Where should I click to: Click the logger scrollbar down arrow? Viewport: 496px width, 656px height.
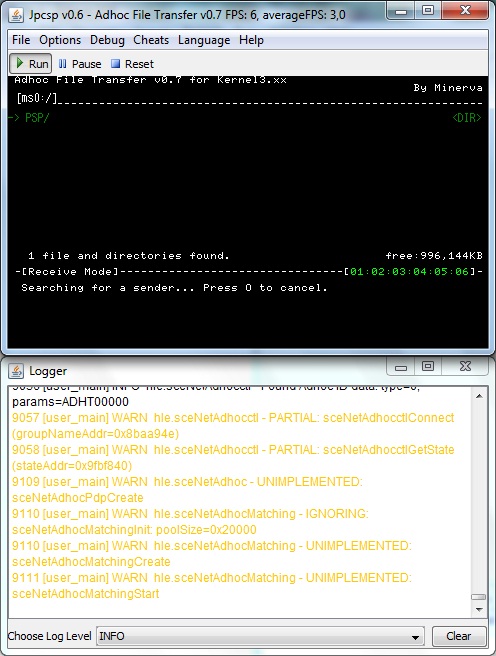tap(479, 610)
